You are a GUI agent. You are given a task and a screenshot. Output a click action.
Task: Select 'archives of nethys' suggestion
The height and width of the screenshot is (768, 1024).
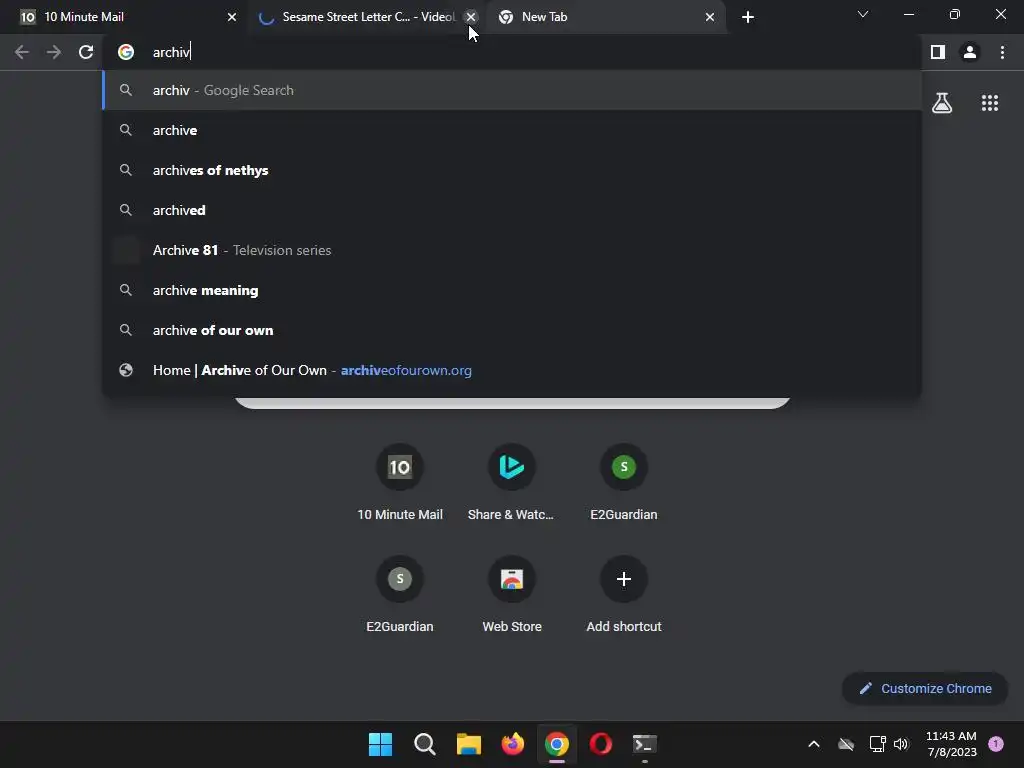pyautogui.click(x=511, y=170)
